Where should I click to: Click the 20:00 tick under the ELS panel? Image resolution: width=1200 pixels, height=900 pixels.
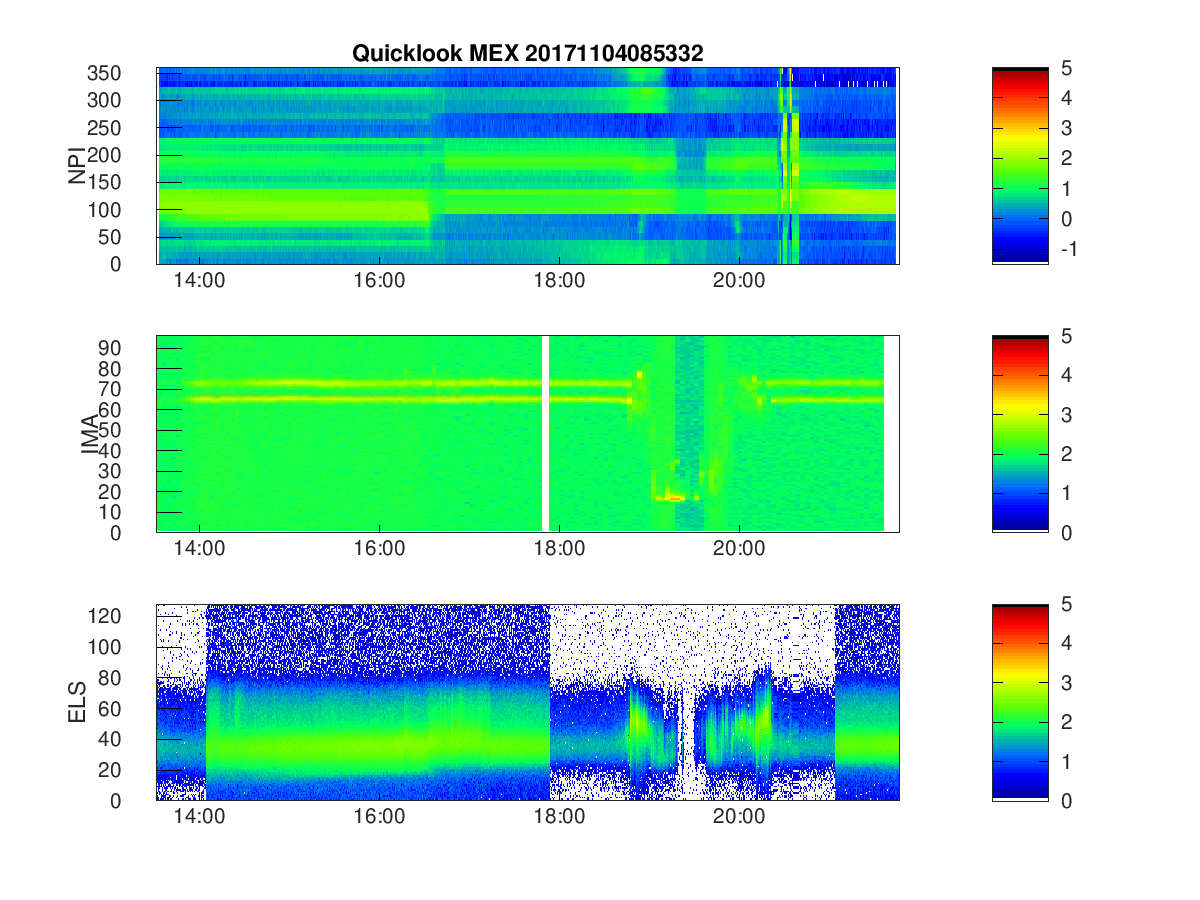pos(738,817)
